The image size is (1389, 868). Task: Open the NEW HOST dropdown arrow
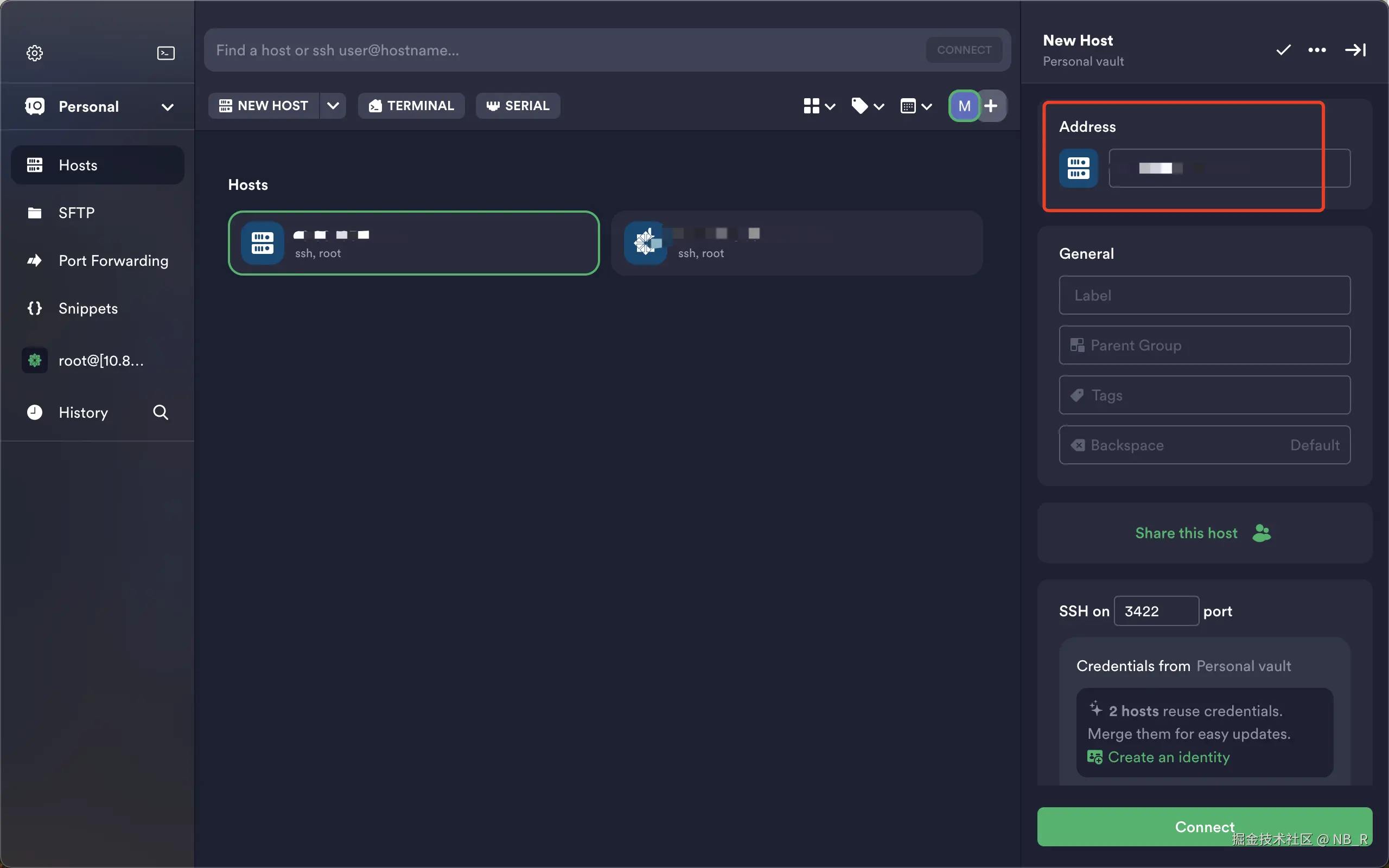click(x=333, y=106)
